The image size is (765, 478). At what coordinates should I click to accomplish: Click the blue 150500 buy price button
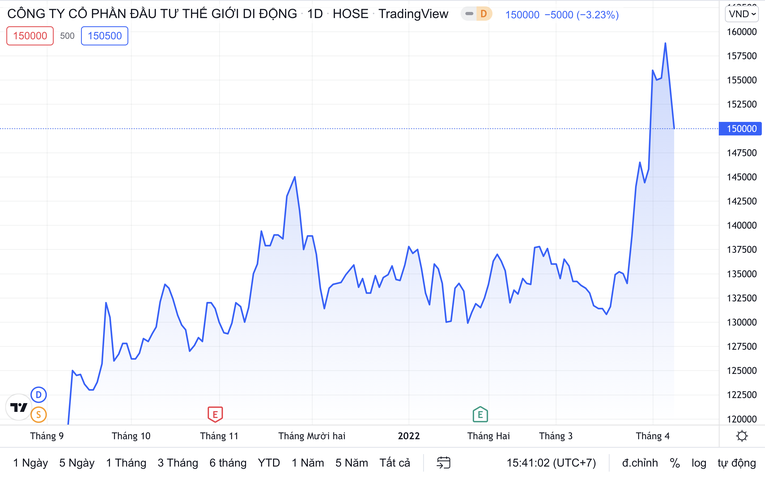pos(105,36)
